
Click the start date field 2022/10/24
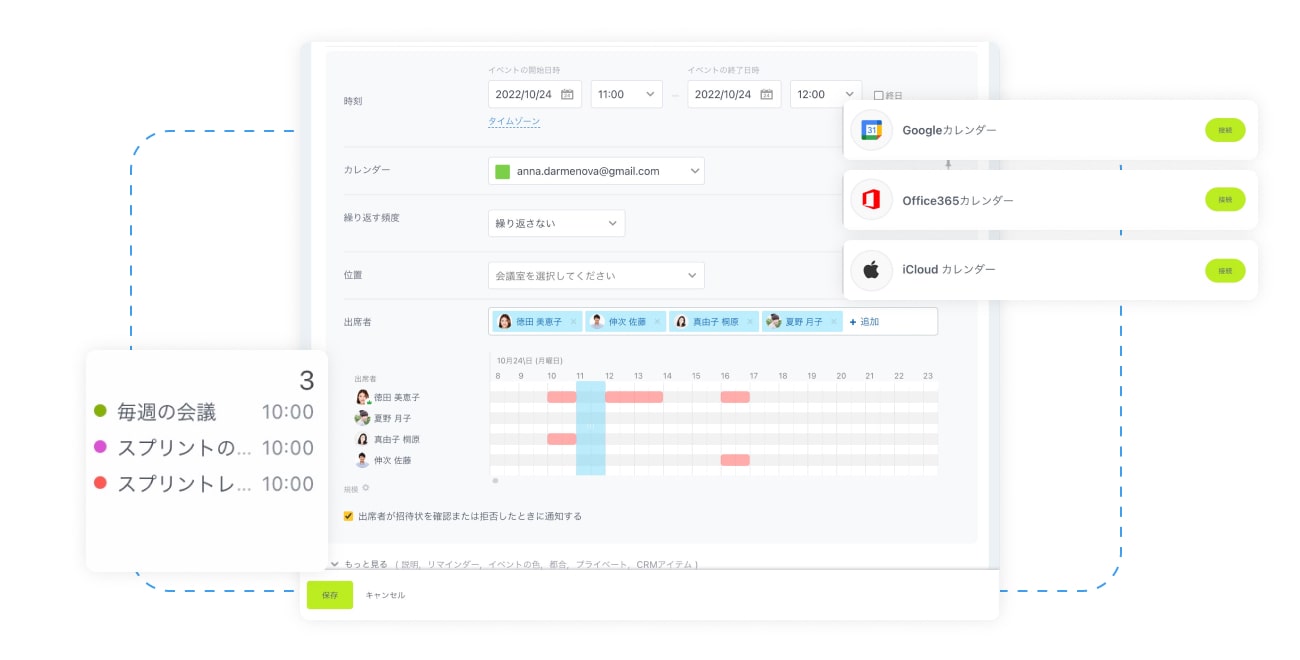point(535,94)
